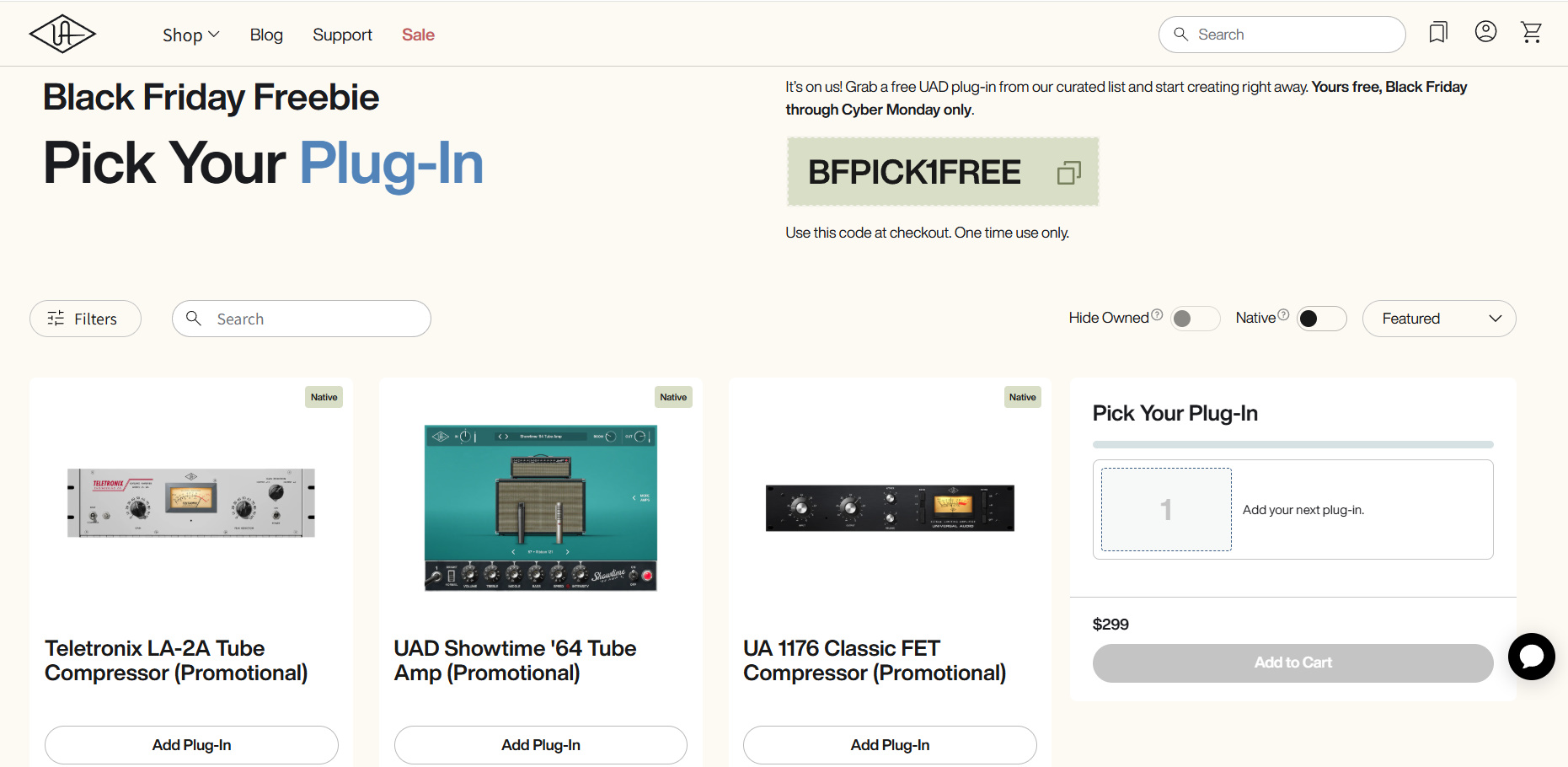Viewport: 1568px width, 767px height.
Task: Open the Sale menu item
Action: point(418,35)
